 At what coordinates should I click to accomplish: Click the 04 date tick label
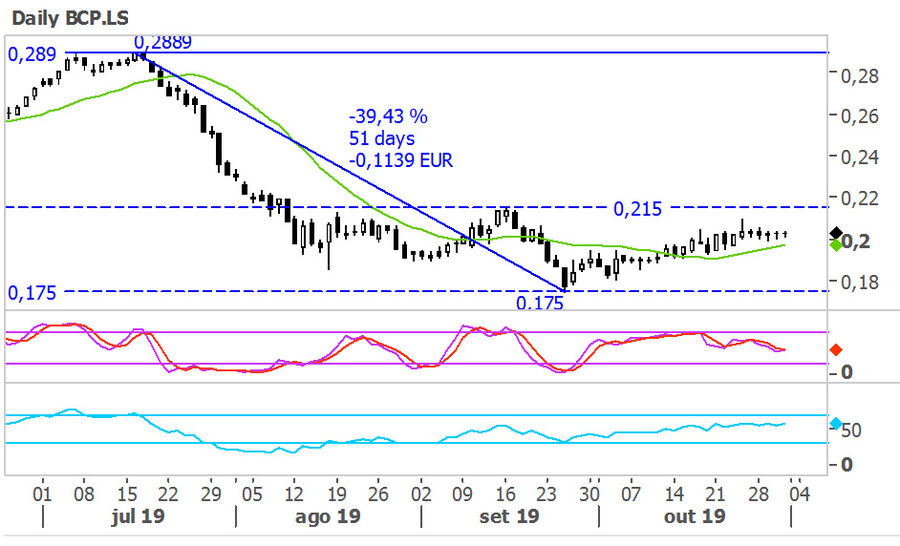pos(800,494)
